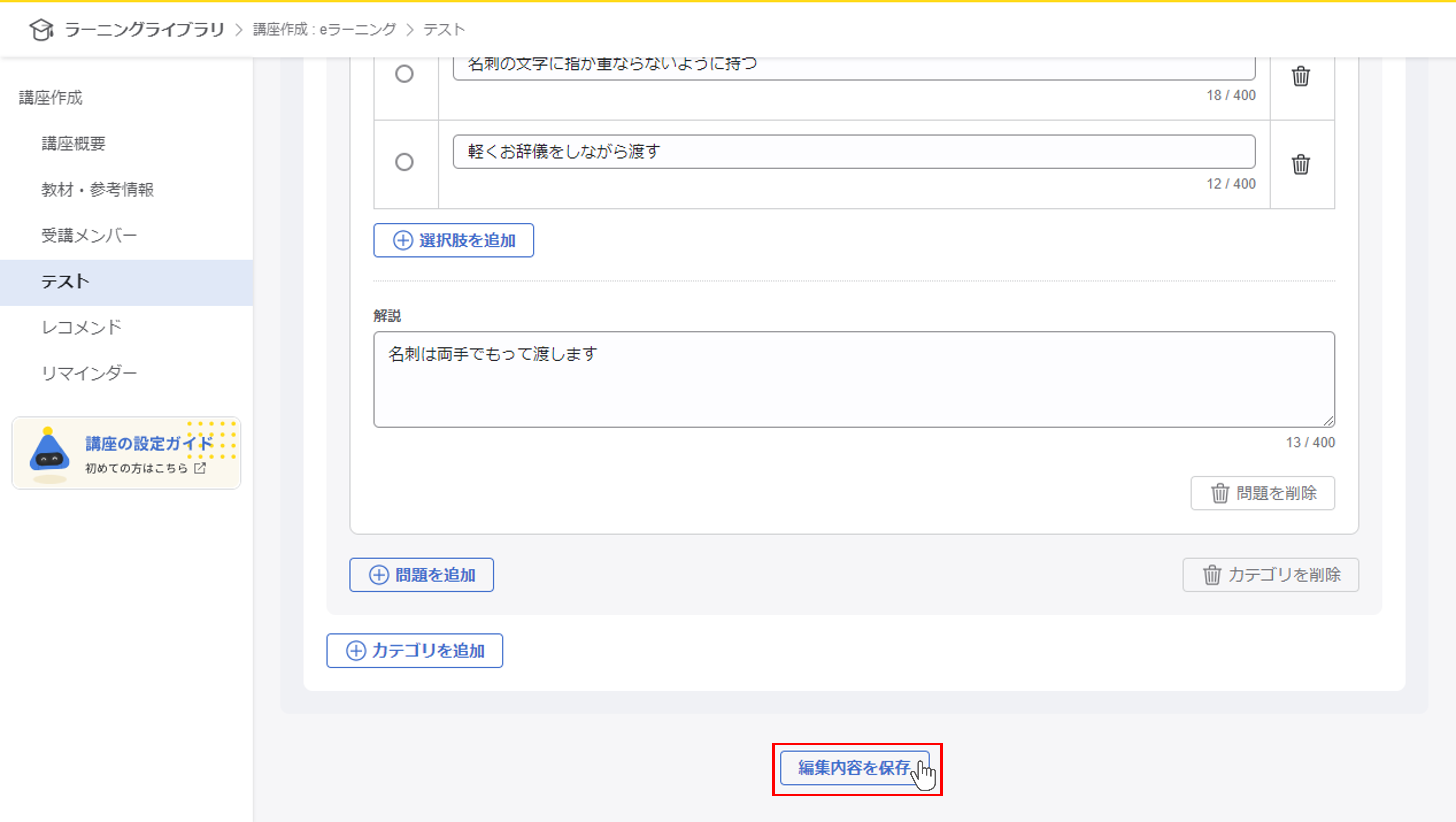The height and width of the screenshot is (822, 1456).
Task: Save edits with 編集内容を保存
Action: coord(855,768)
